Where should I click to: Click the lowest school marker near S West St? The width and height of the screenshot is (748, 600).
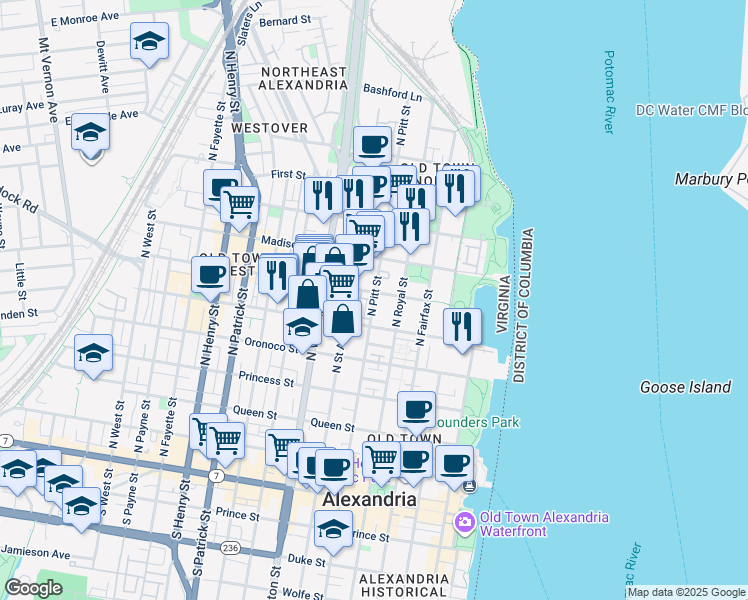[81, 509]
